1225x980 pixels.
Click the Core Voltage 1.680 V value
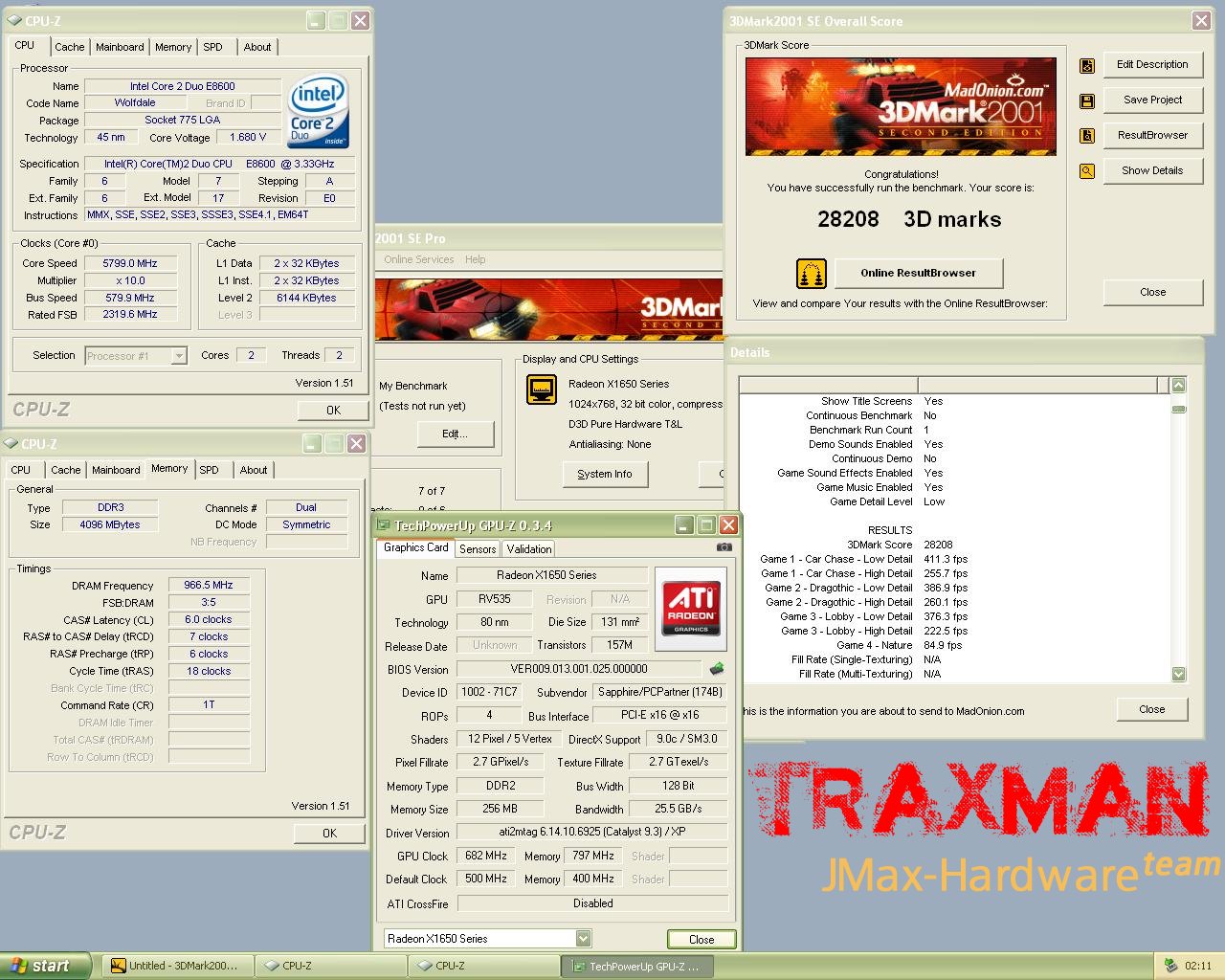[249, 138]
